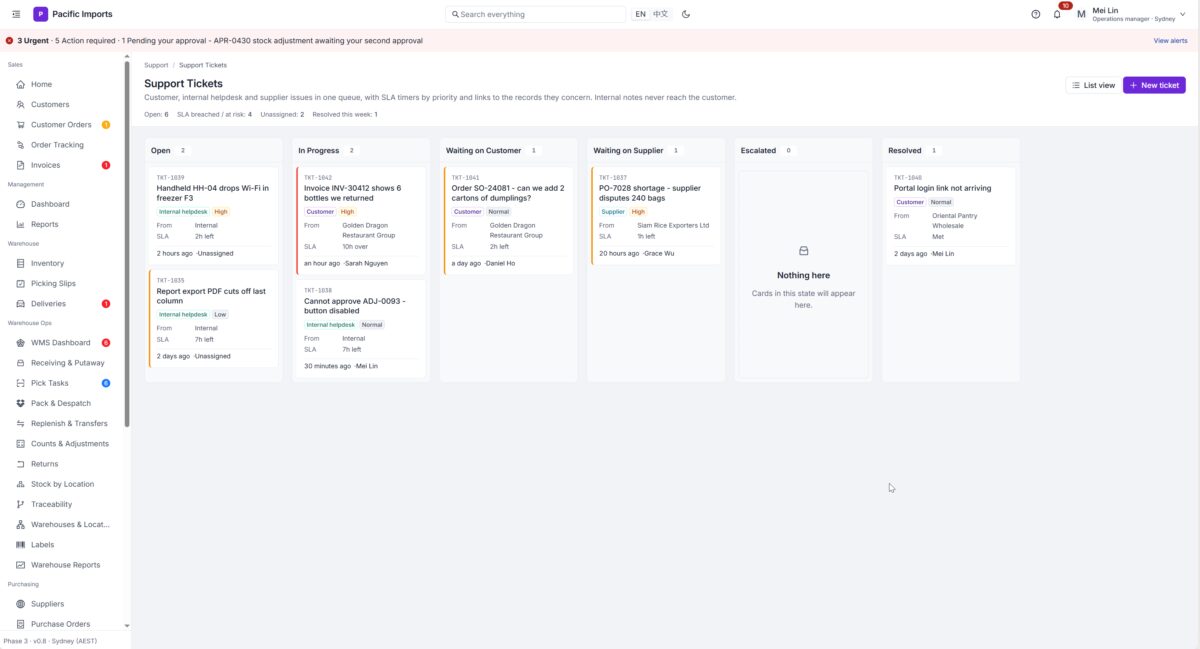Screen dimensions: 1200x649
Task: Open the help question-mark icon
Action: click(1036, 14)
